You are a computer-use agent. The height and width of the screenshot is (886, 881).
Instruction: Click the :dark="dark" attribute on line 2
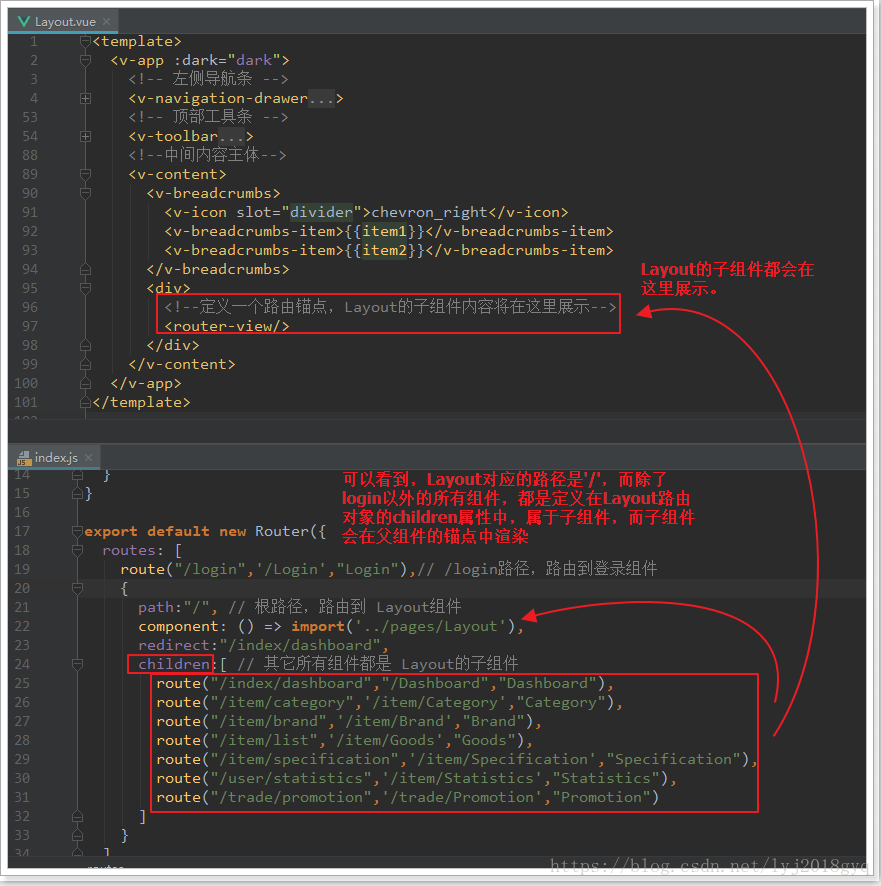227,60
